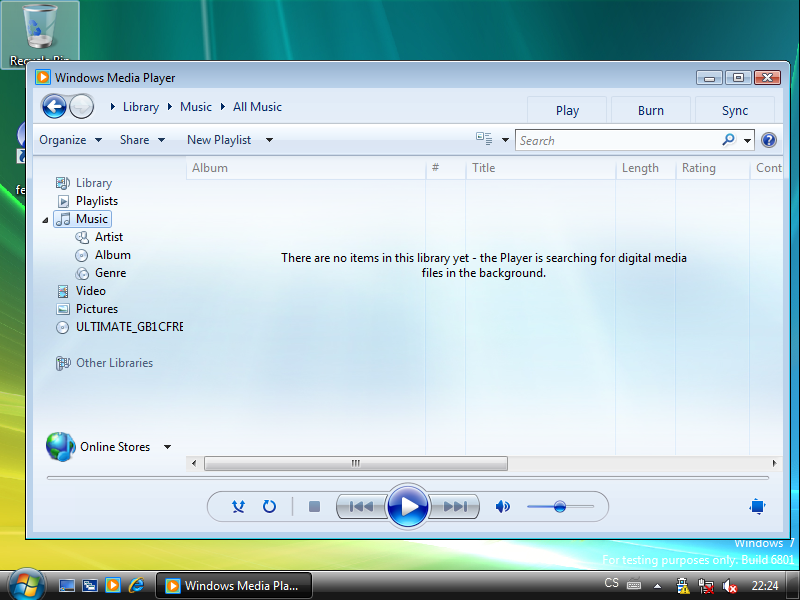Click the scrollbar left arrow

click(x=193, y=463)
